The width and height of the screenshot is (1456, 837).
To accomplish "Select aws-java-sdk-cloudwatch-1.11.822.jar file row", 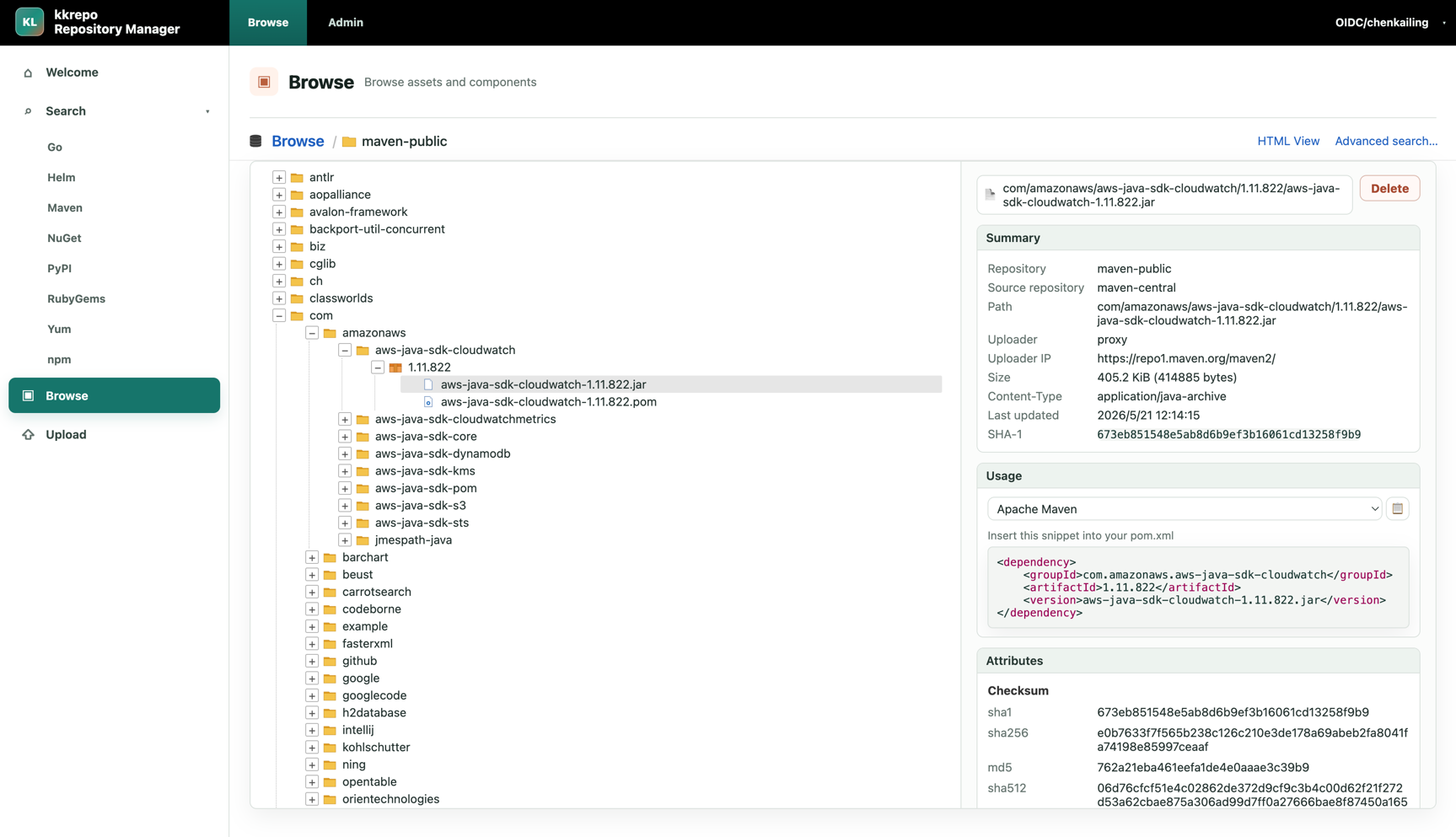I will pyautogui.click(x=671, y=384).
